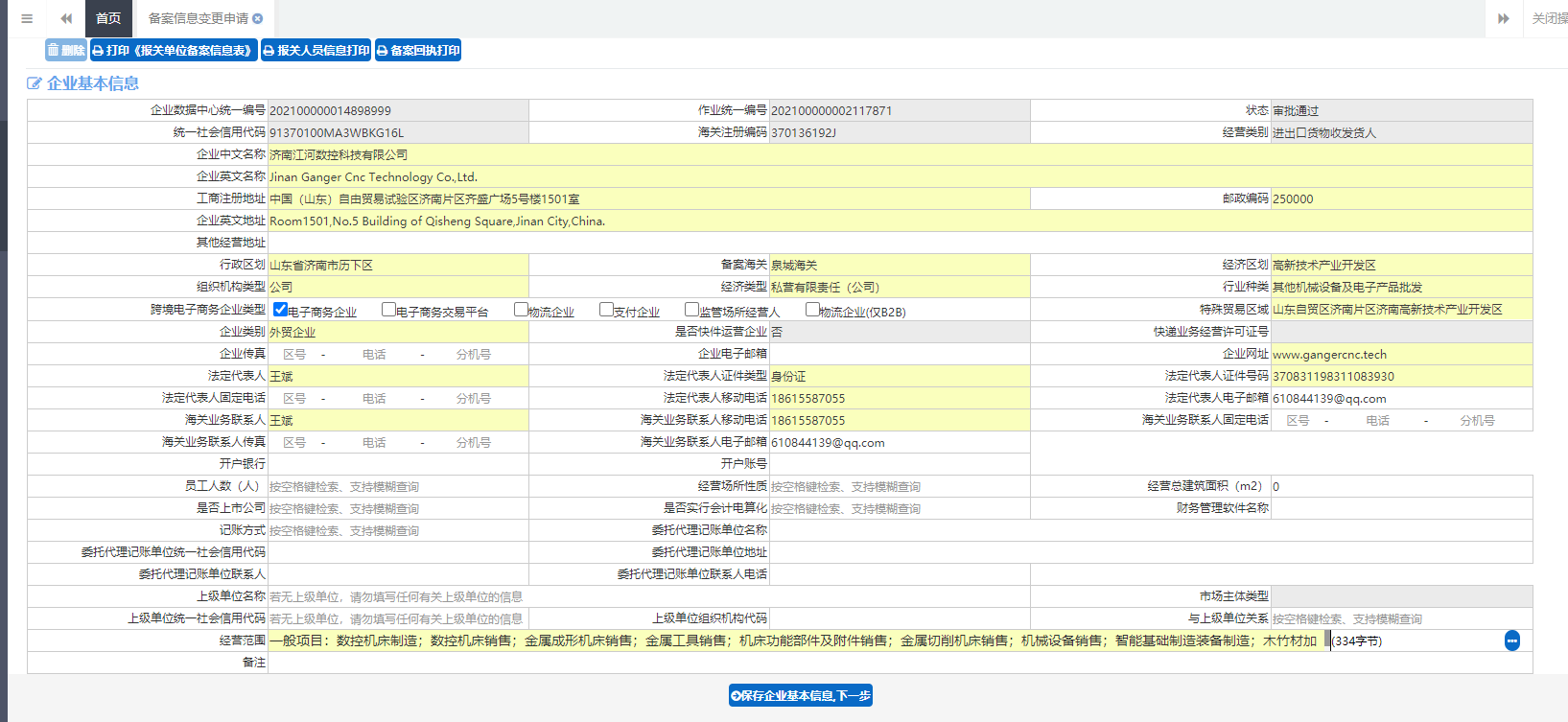
Task: Click 保存企业基本信息,下一步 button
Action: (801, 695)
